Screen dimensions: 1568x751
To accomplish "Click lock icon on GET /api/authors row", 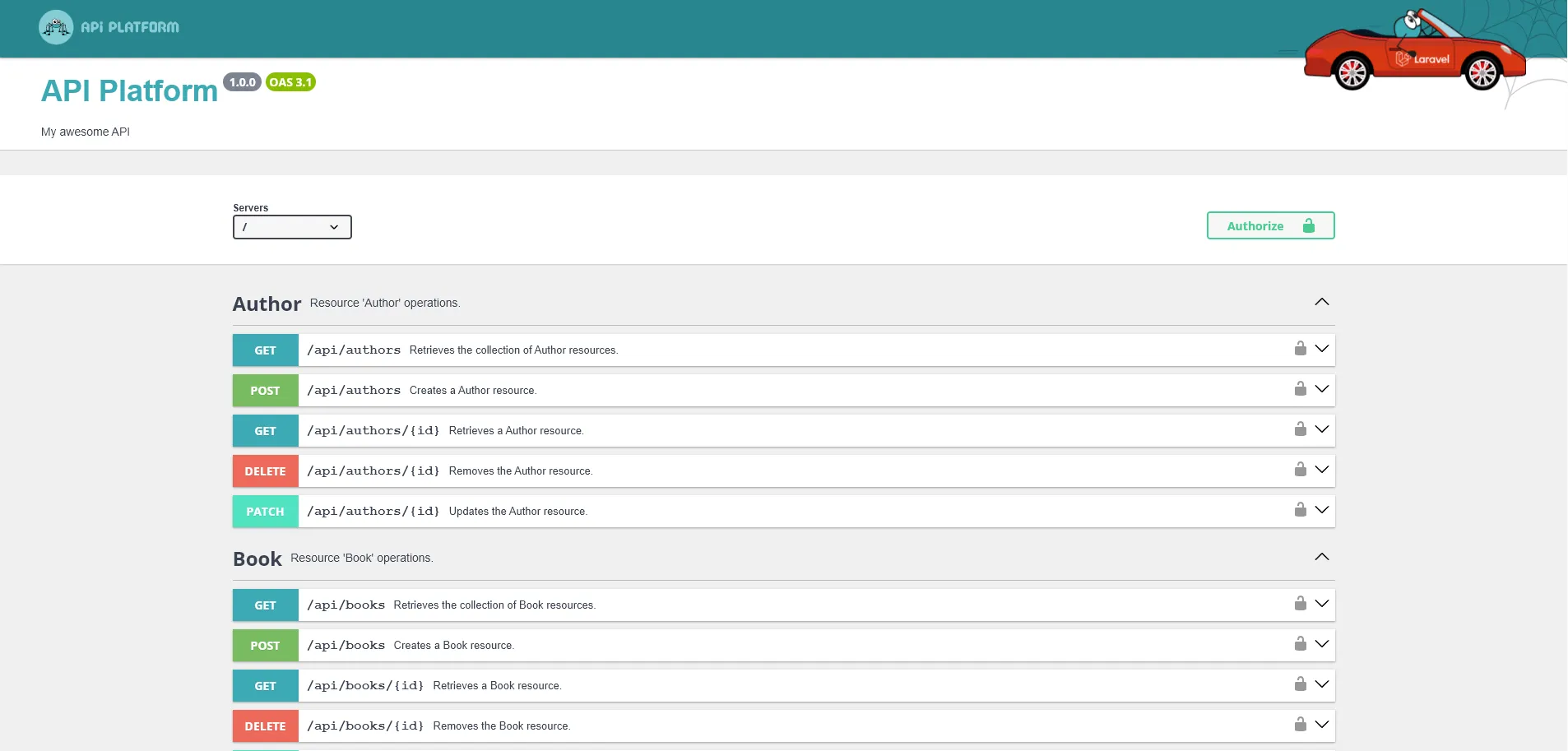I will 1300,349.
